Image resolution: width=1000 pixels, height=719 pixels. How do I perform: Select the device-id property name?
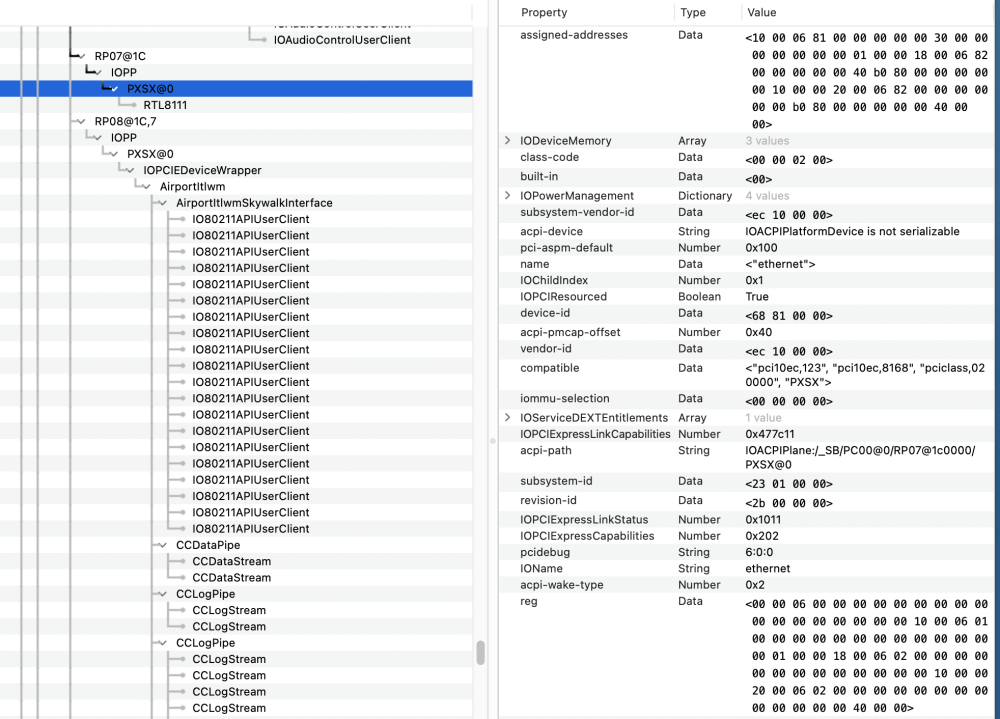(545, 313)
